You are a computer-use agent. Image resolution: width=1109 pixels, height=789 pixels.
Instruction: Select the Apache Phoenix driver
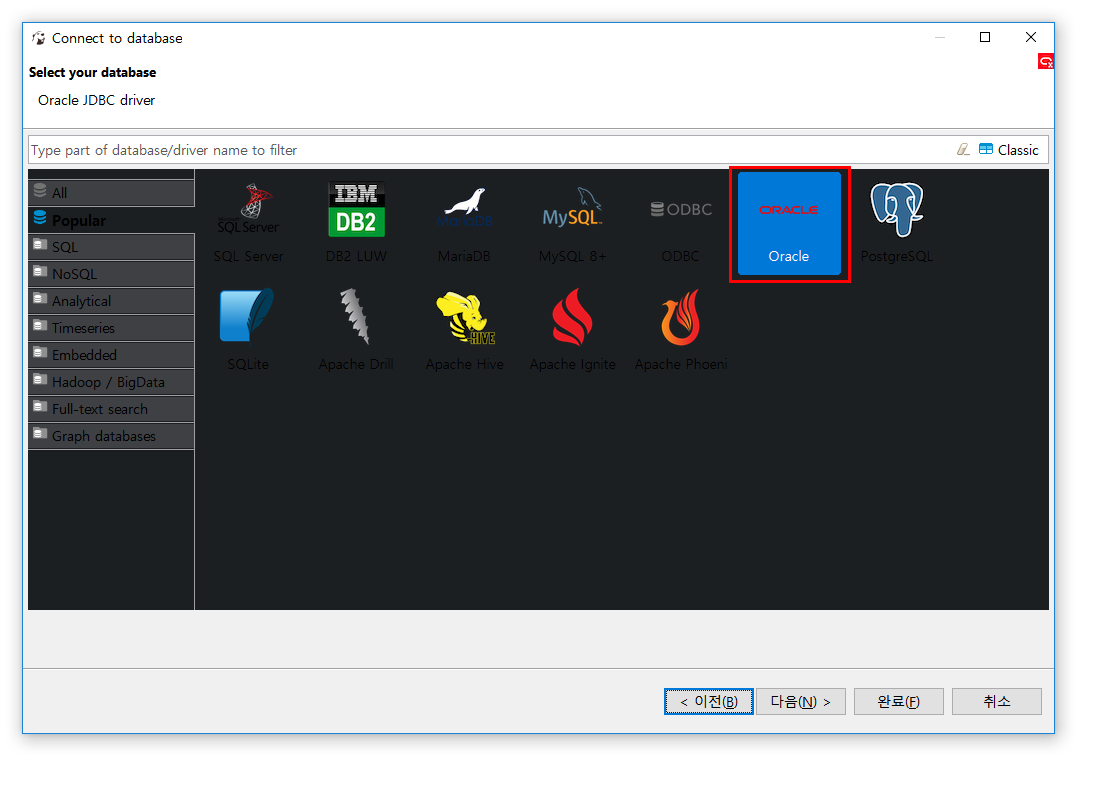coord(680,330)
